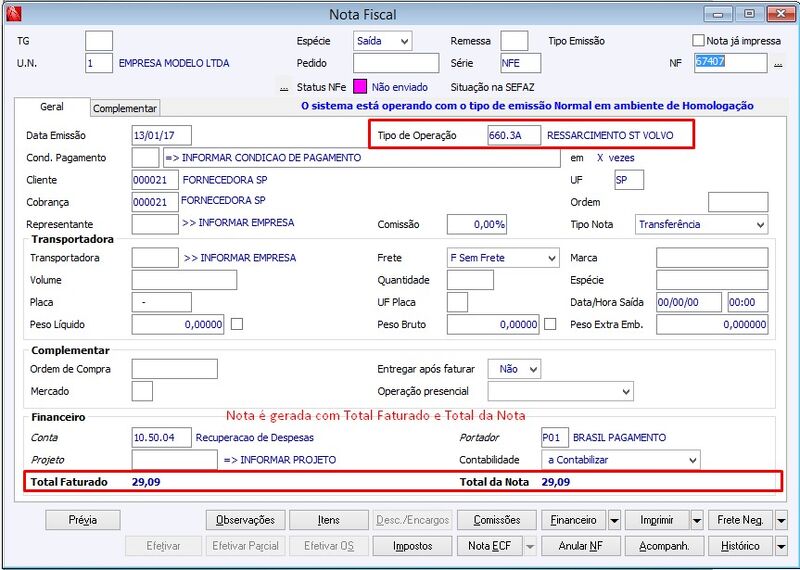Click the Remessa input field
800x570 pixels.
[514, 41]
